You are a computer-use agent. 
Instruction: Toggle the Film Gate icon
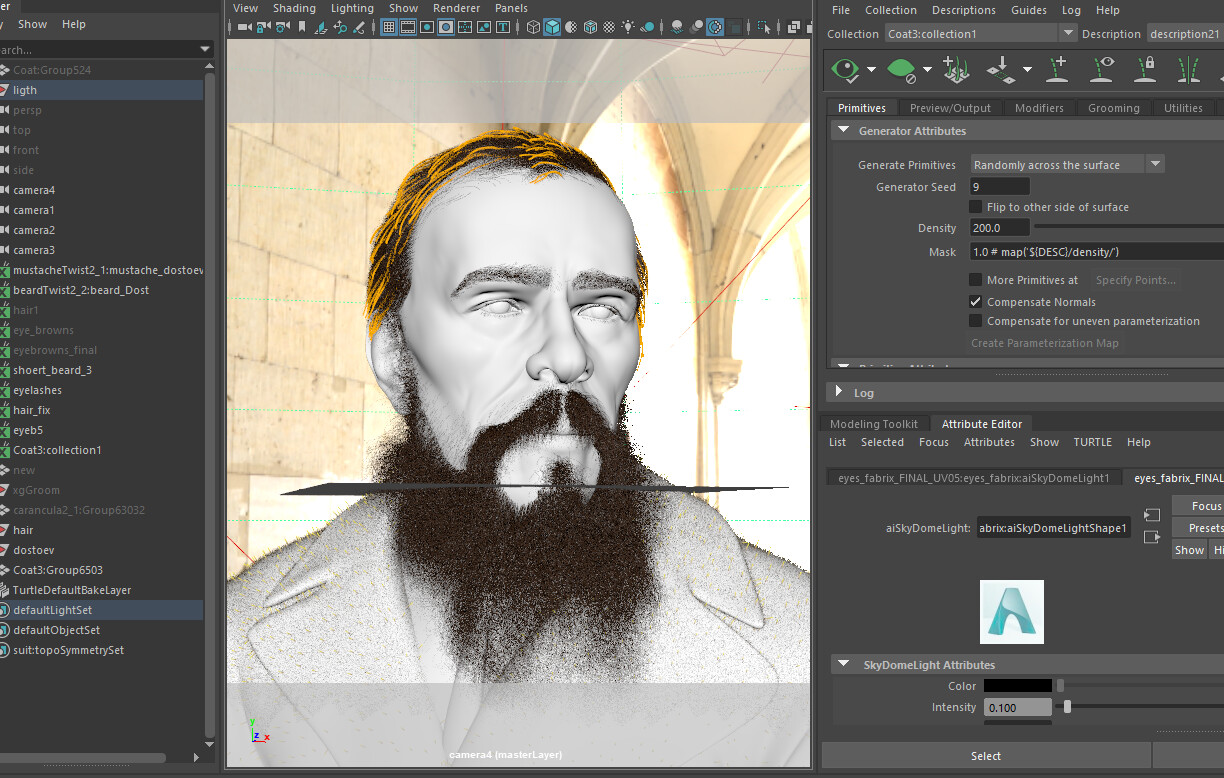(x=408, y=27)
